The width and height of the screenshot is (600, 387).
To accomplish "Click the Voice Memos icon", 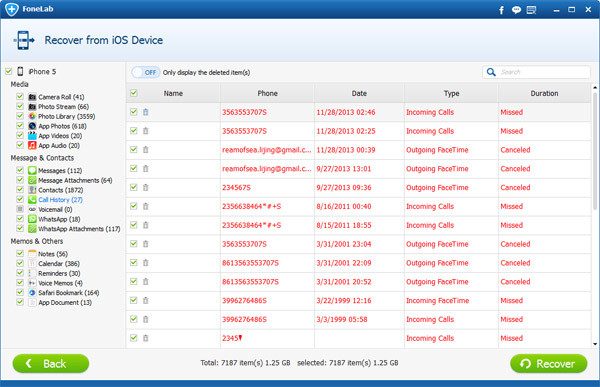I will 32,283.
